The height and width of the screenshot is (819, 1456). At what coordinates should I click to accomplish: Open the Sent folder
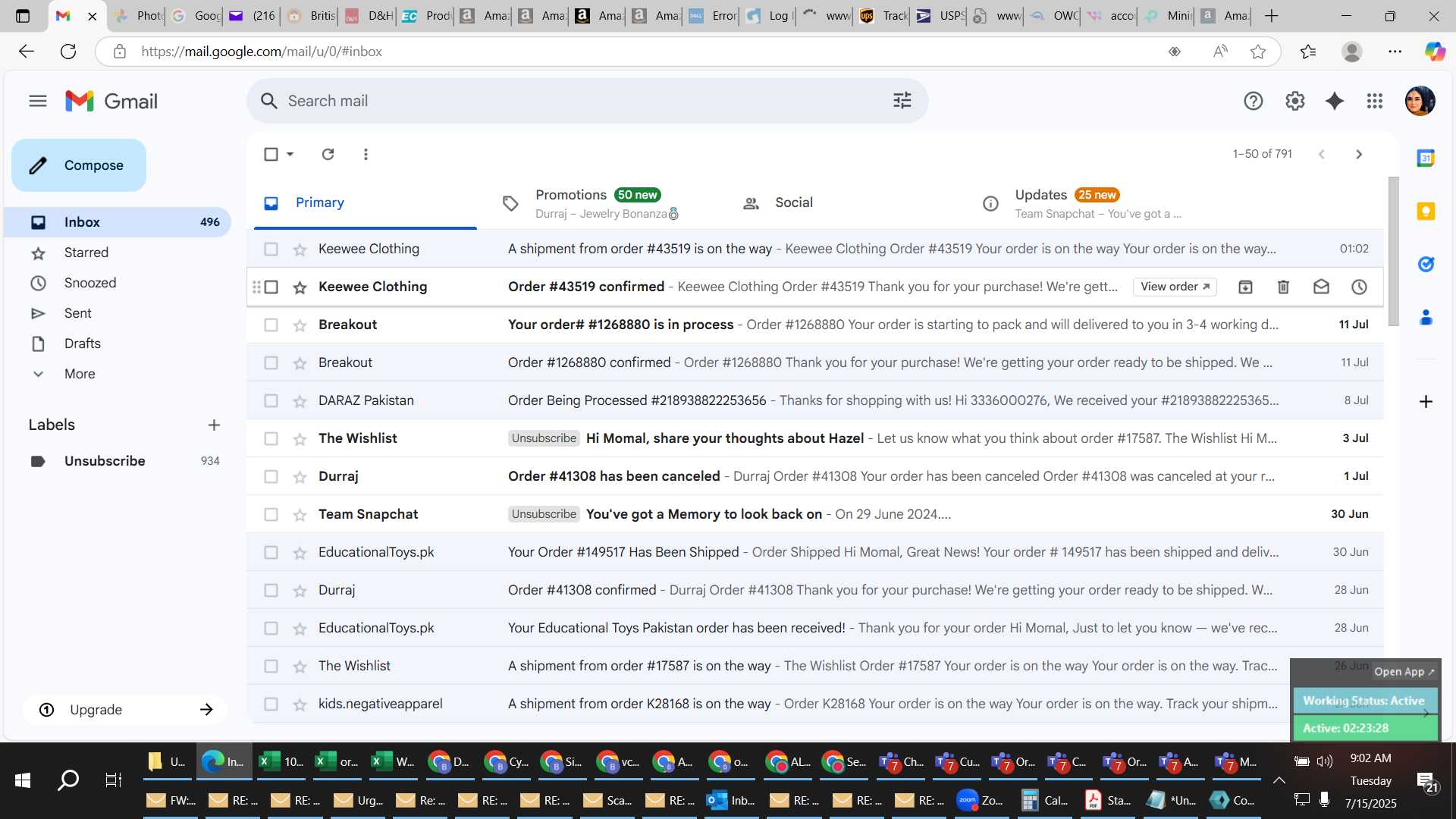click(118, 313)
